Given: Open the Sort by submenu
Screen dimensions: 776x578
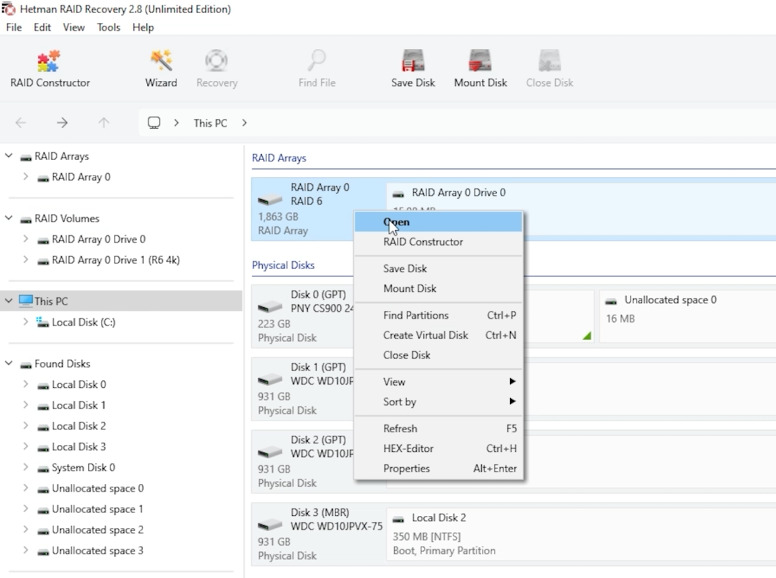Looking at the screenshot, I should [x=438, y=401].
